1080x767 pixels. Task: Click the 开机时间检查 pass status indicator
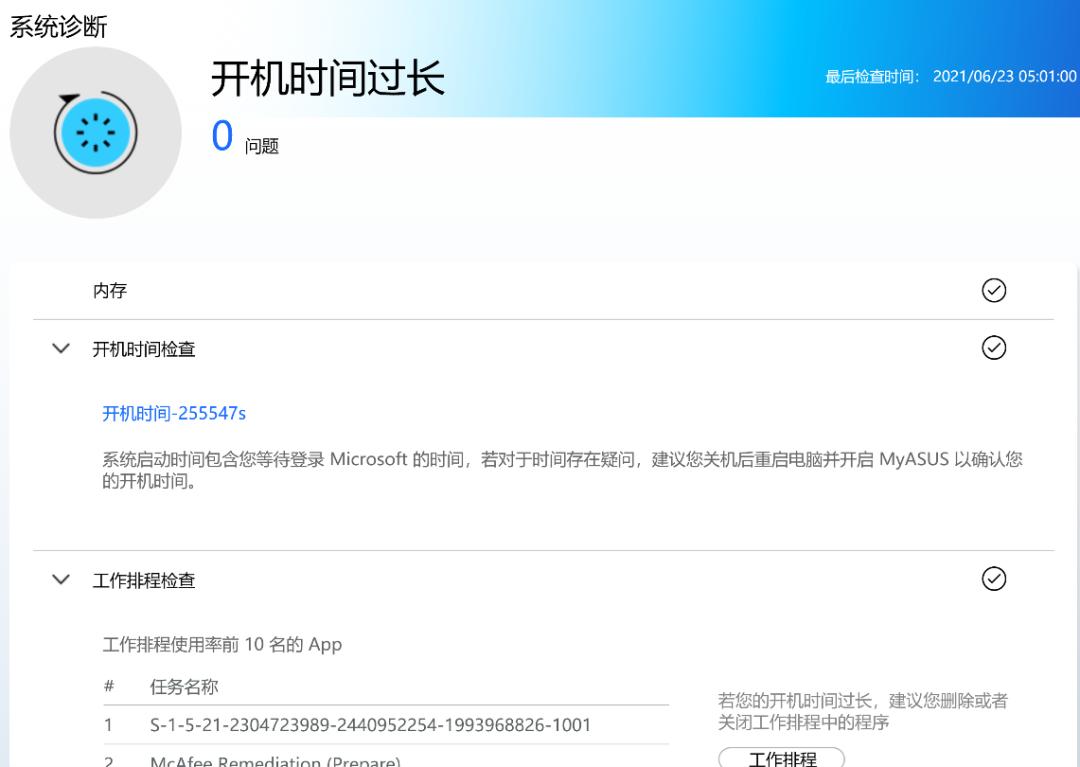coord(993,348)
